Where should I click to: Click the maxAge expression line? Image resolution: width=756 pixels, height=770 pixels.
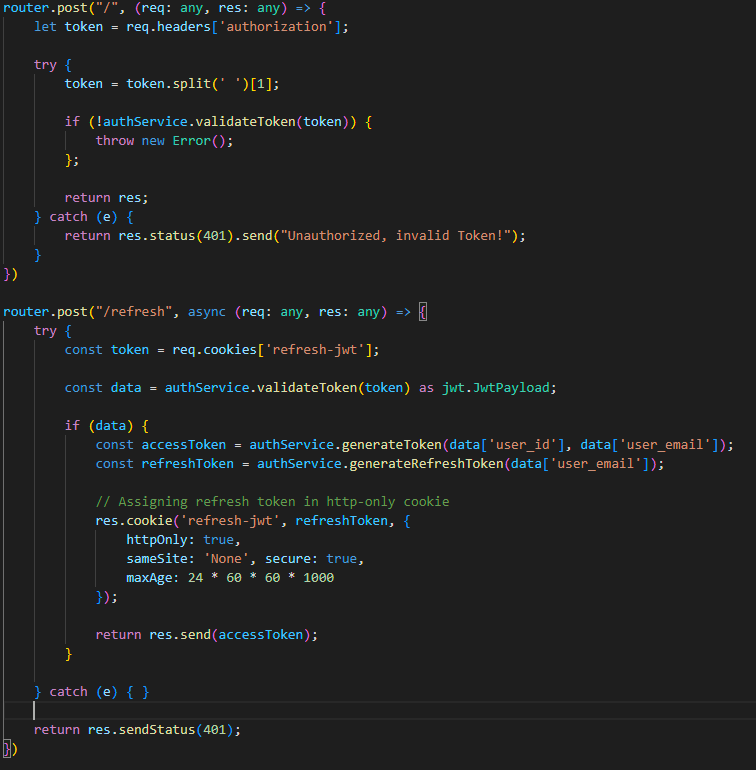[230, 578]
